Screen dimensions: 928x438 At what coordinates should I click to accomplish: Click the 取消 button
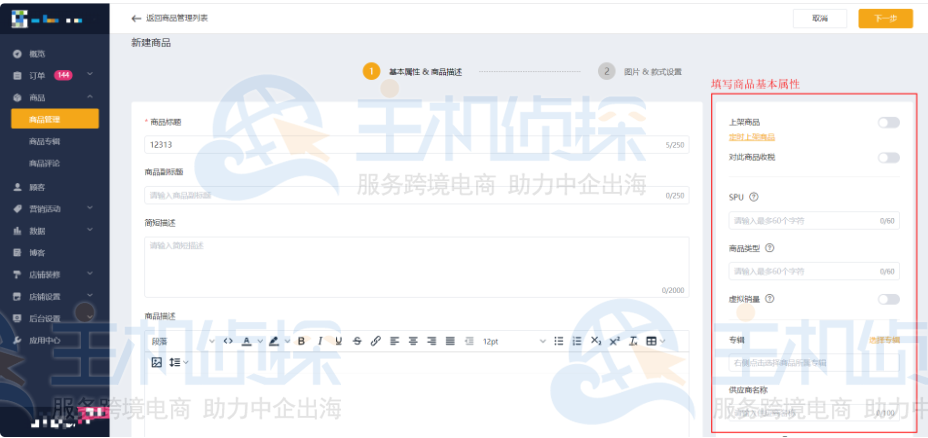pos(820,18)
